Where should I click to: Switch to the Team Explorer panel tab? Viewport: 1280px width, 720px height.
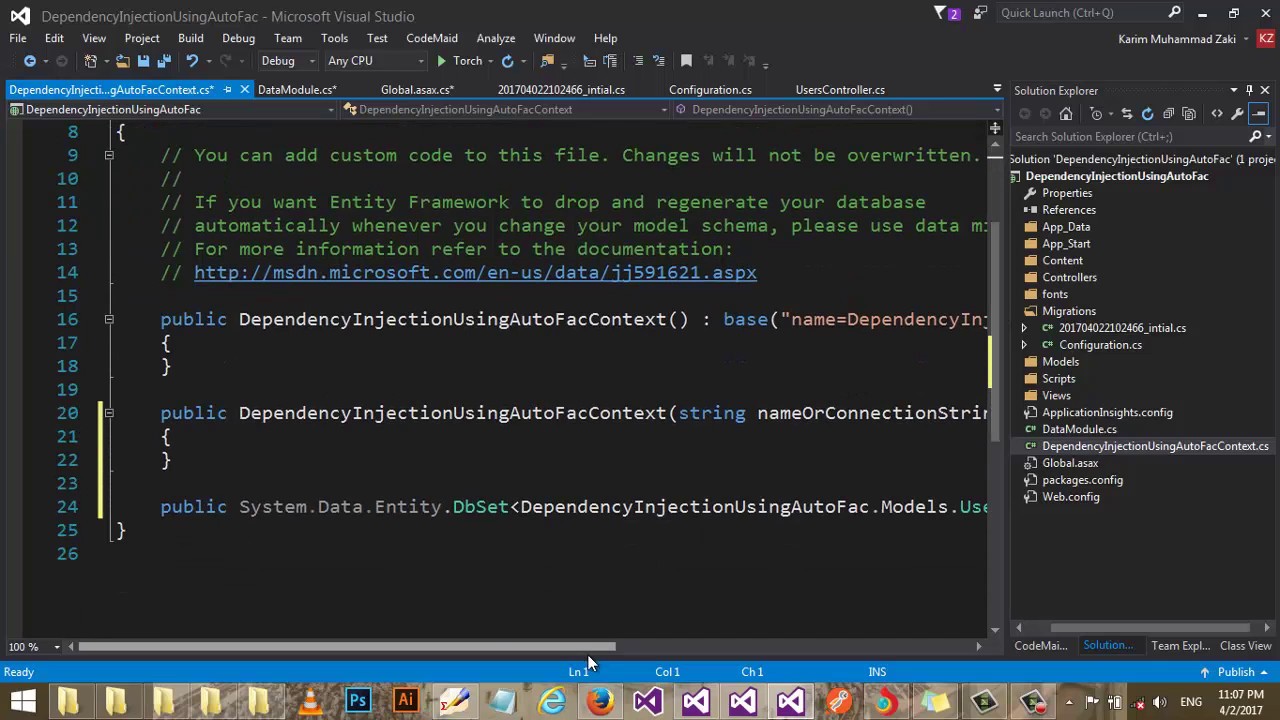(1180, 646)
